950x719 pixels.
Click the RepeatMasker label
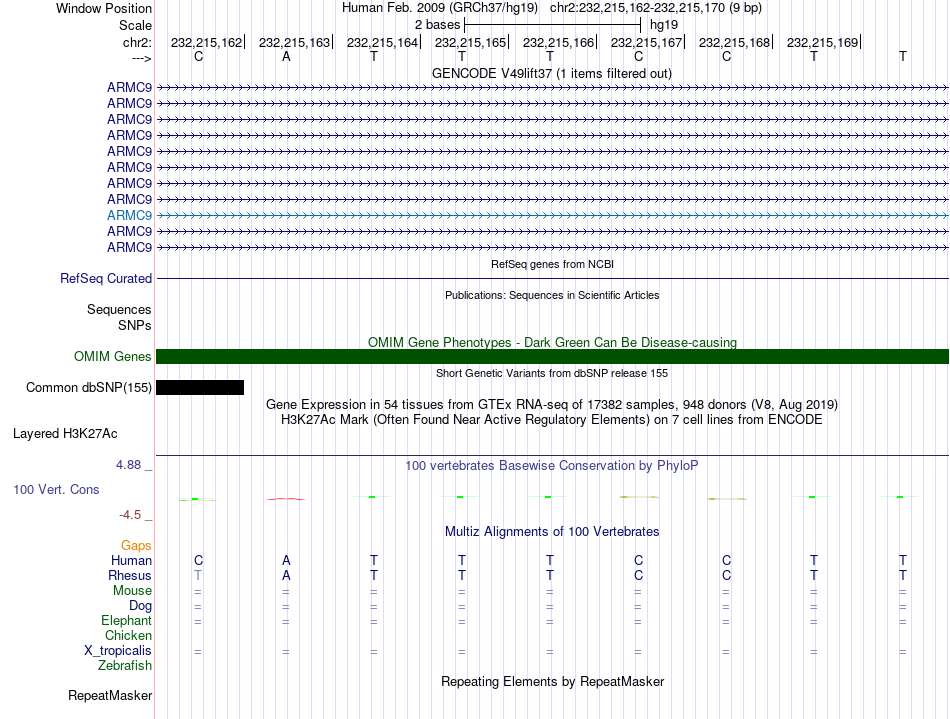click(110, 695)
